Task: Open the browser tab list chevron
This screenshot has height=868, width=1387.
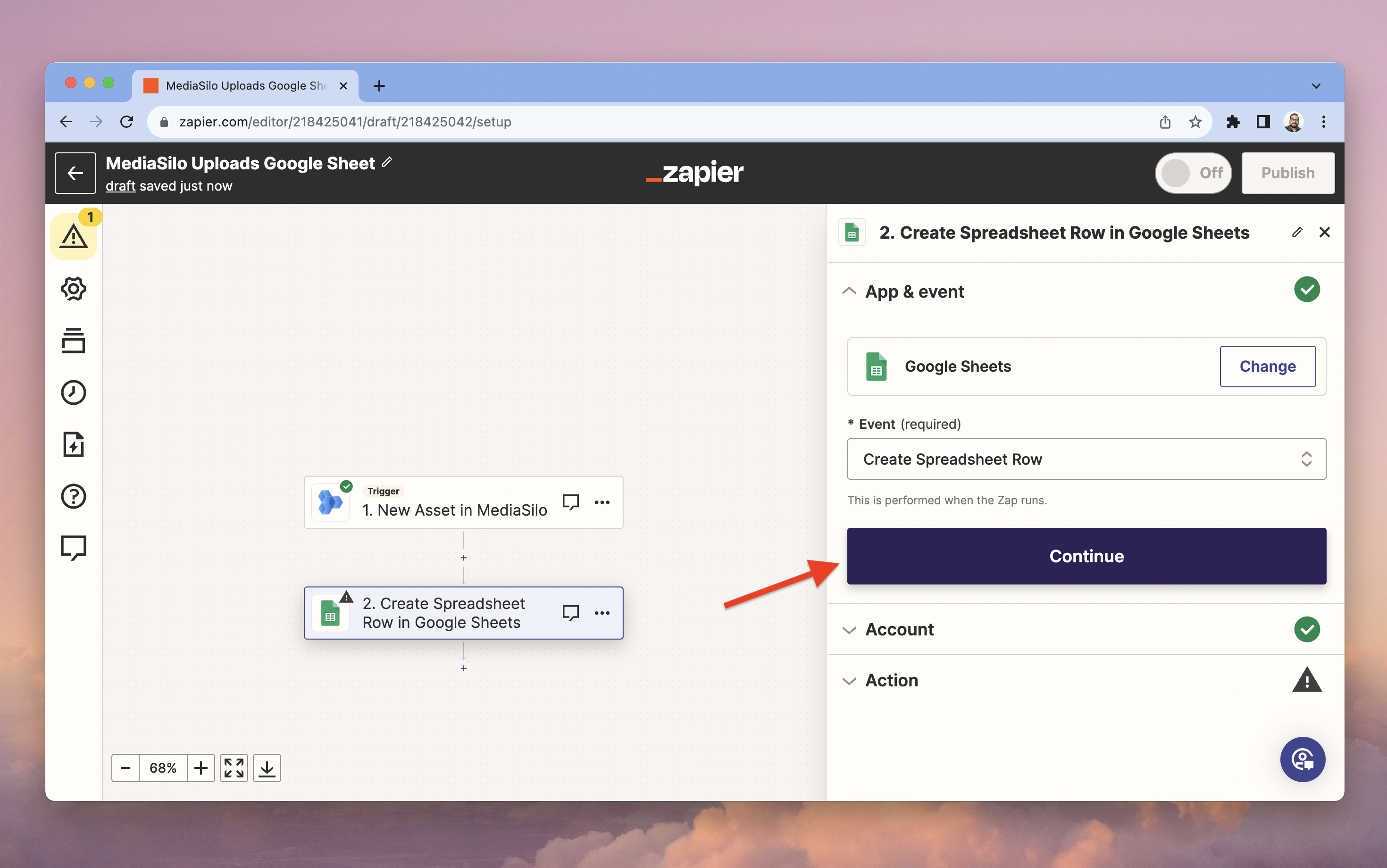Action: [x=1316, y=86]
